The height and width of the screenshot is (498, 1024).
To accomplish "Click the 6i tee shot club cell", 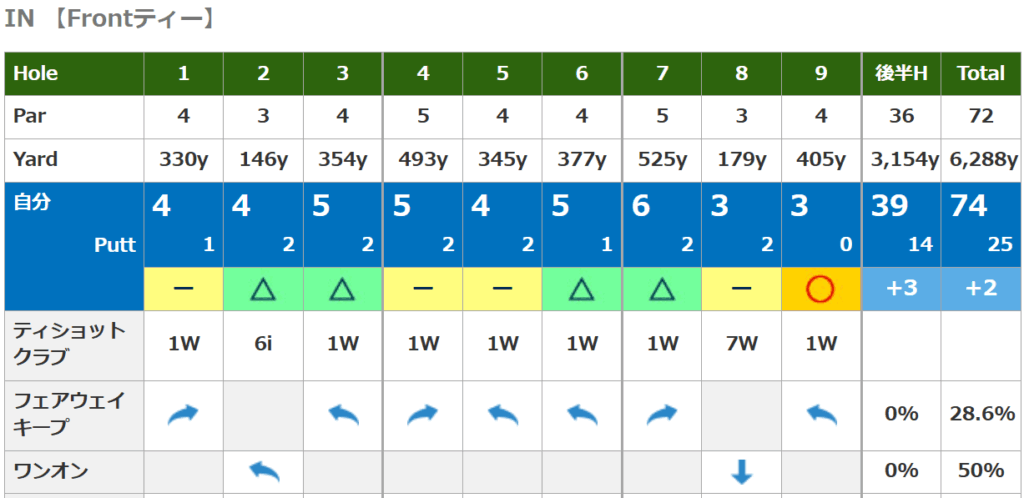I will tap(263, 344).
